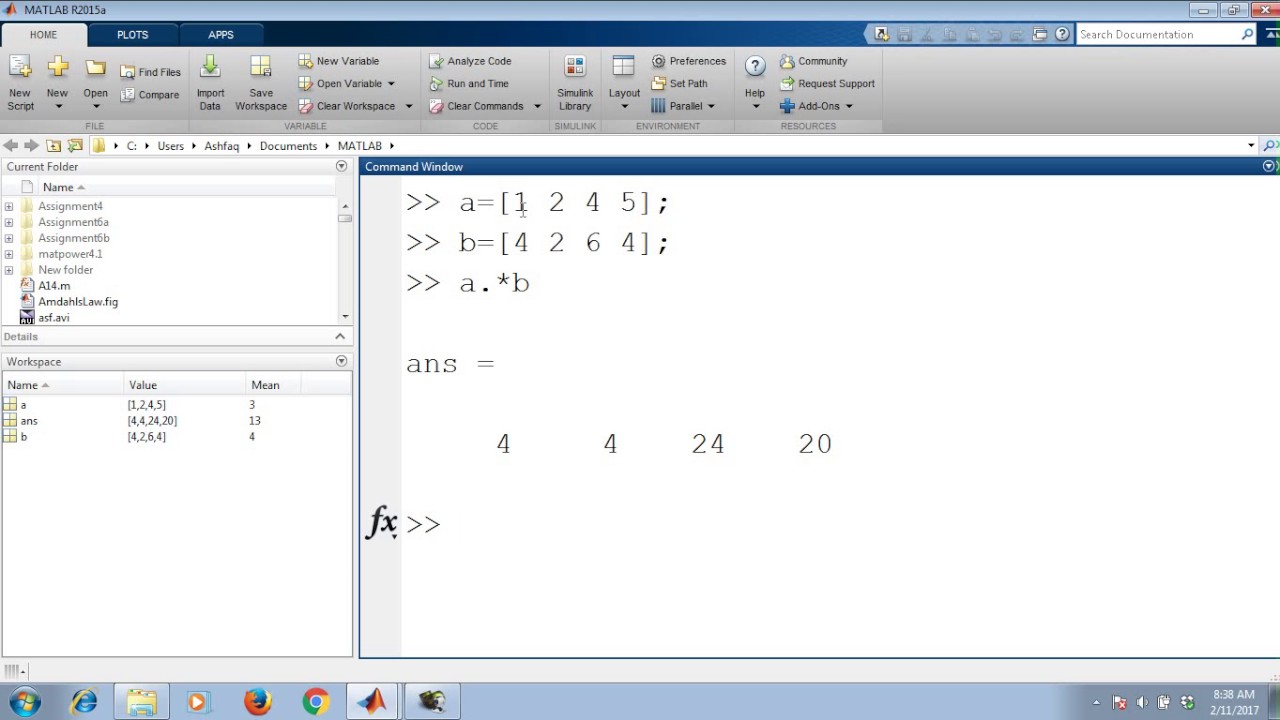Open Current Folder panel actions menu

coord(341,166)
